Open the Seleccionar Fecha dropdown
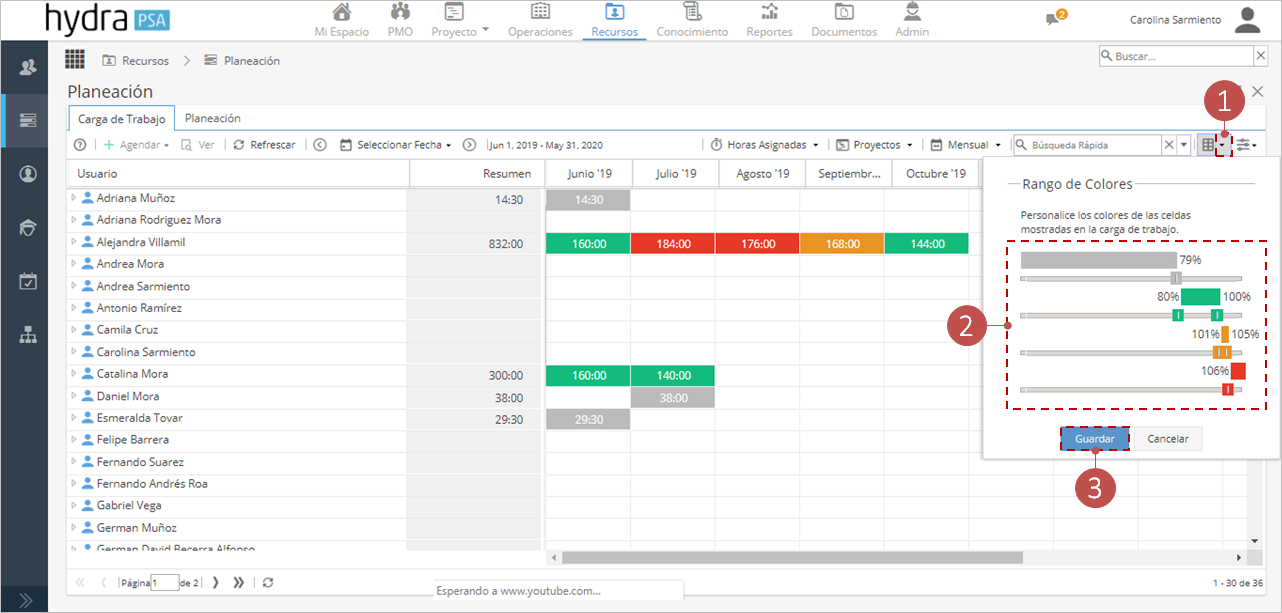Viewport: 1282px width, 613px height. tap(396, 145)
